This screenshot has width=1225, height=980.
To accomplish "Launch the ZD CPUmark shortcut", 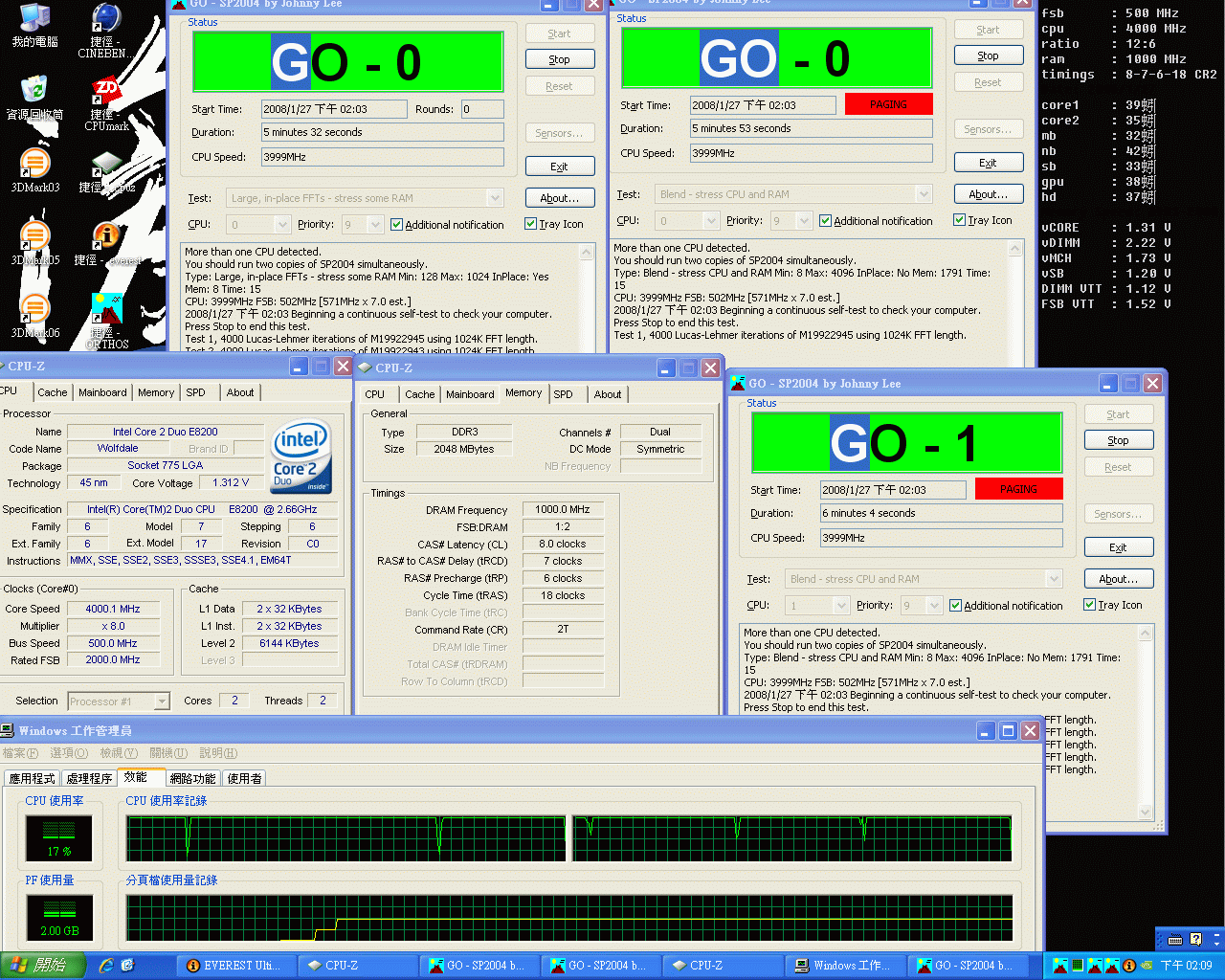I will (x=106, y=103).
